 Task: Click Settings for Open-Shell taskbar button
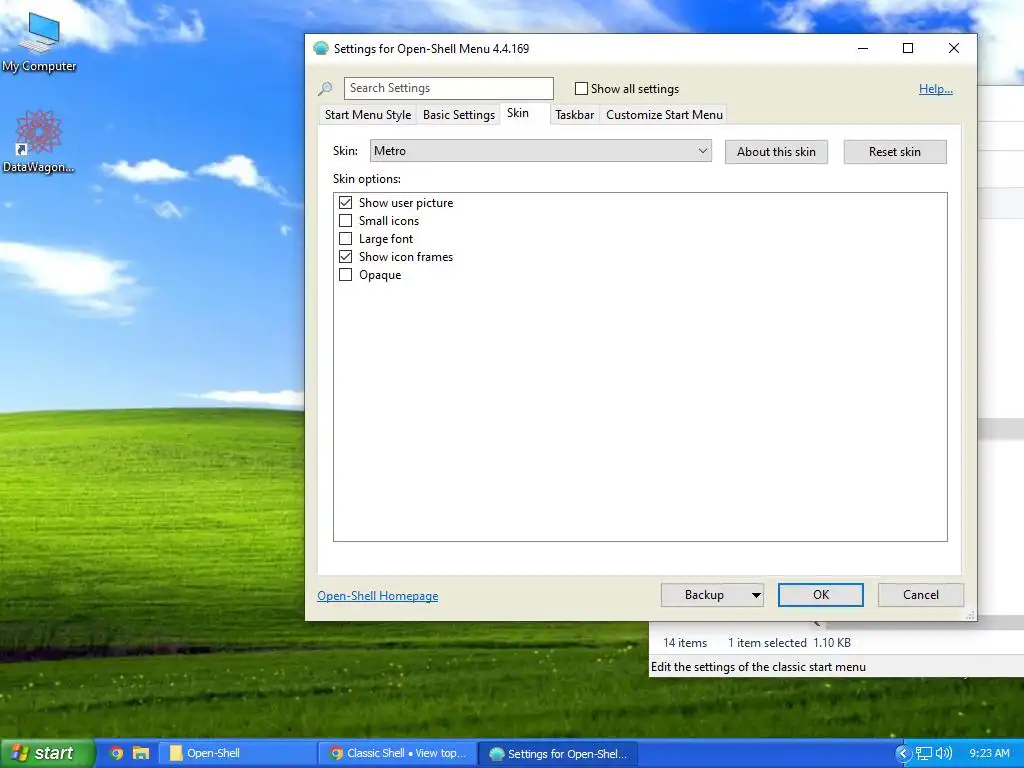pyautogui.click(x=558, y=753)
